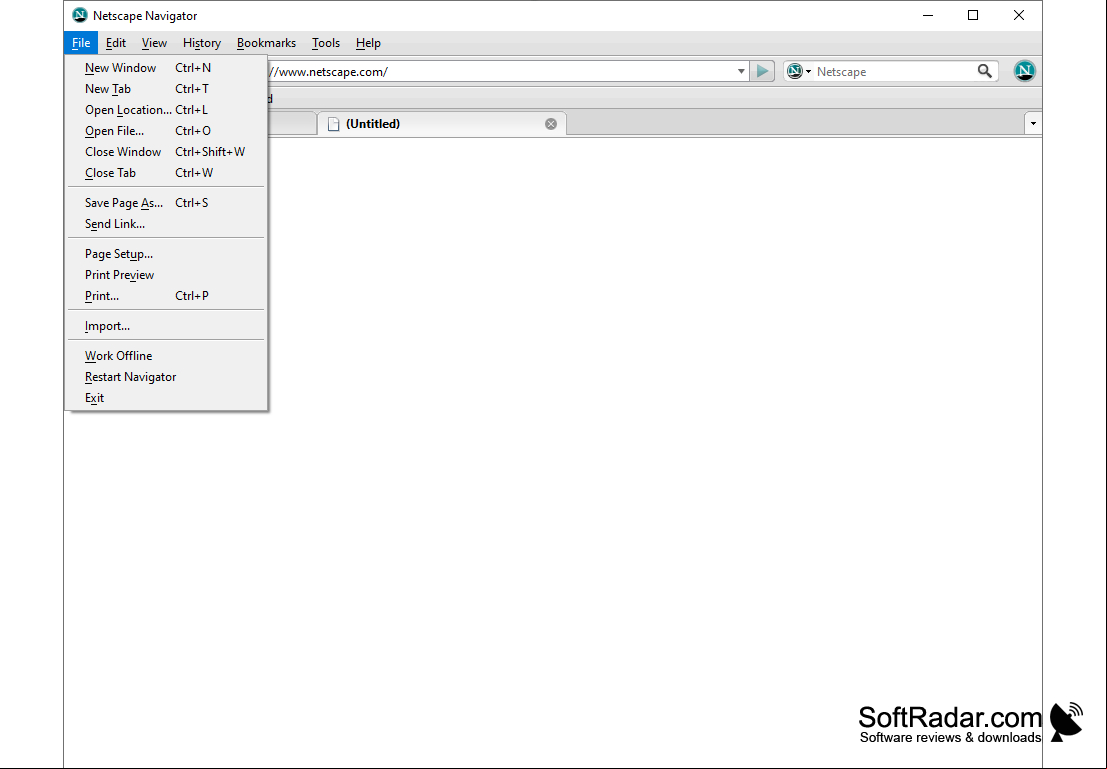Choose New Window from File menu
The image size is (1107, 769).
[x=166, y=68]
